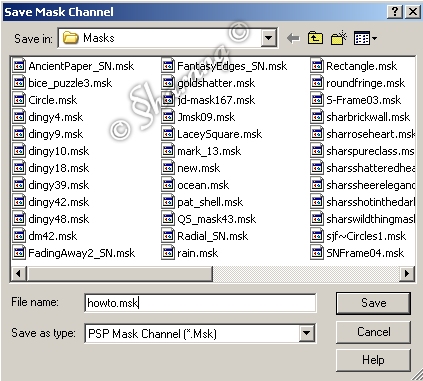This screenshot has width=423, height=381.
Task: Create a new folder icon
Action: coord(339,38)
